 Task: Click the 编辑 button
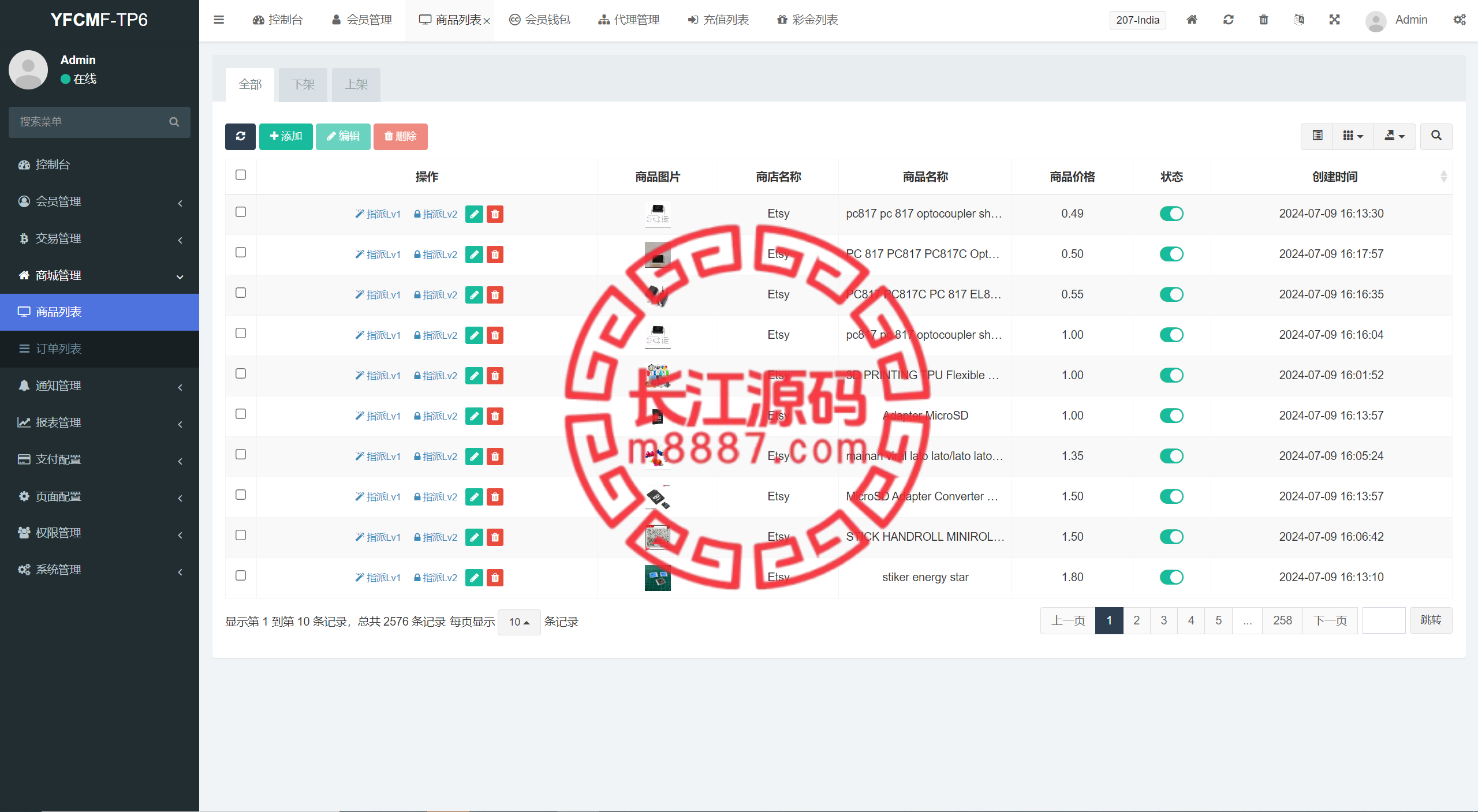click(343, 136)
